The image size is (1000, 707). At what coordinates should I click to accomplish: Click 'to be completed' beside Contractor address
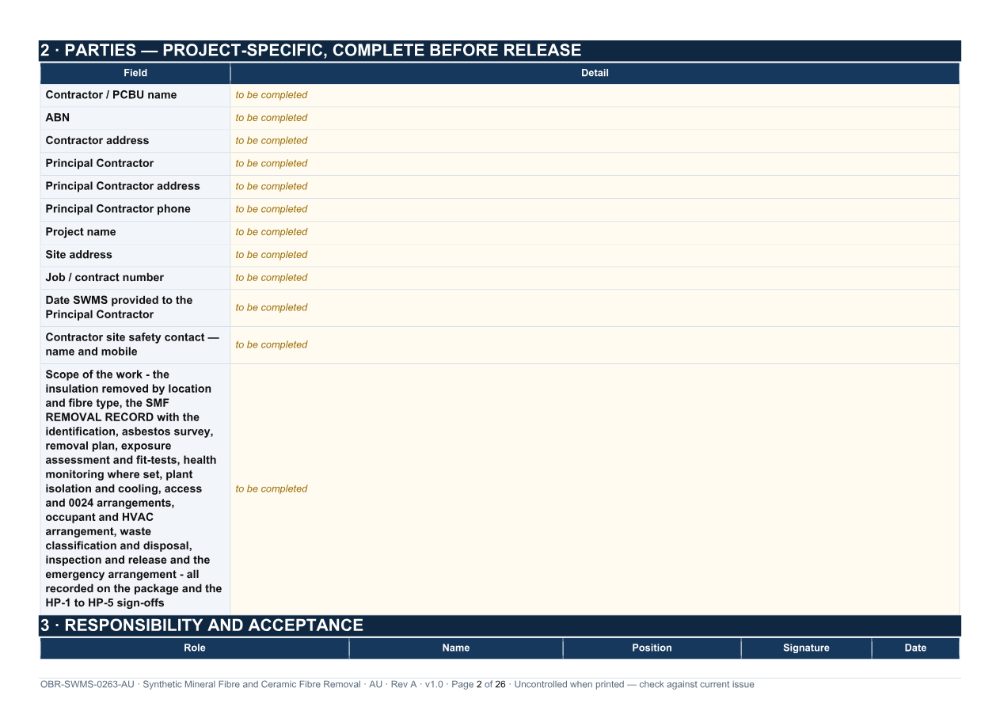click(x=271, y=141)
